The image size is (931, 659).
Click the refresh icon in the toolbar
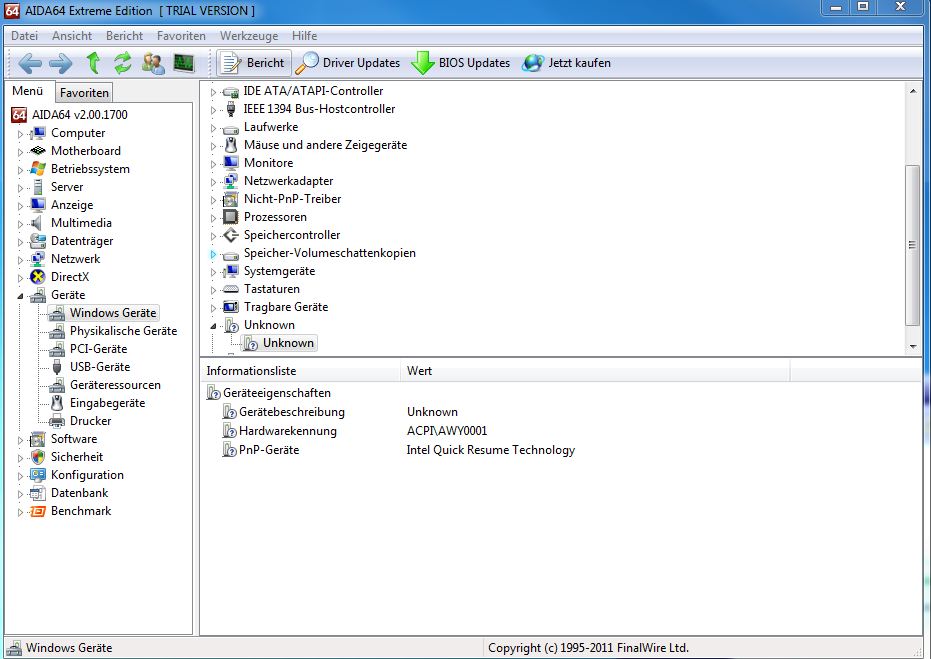point(123,62)
